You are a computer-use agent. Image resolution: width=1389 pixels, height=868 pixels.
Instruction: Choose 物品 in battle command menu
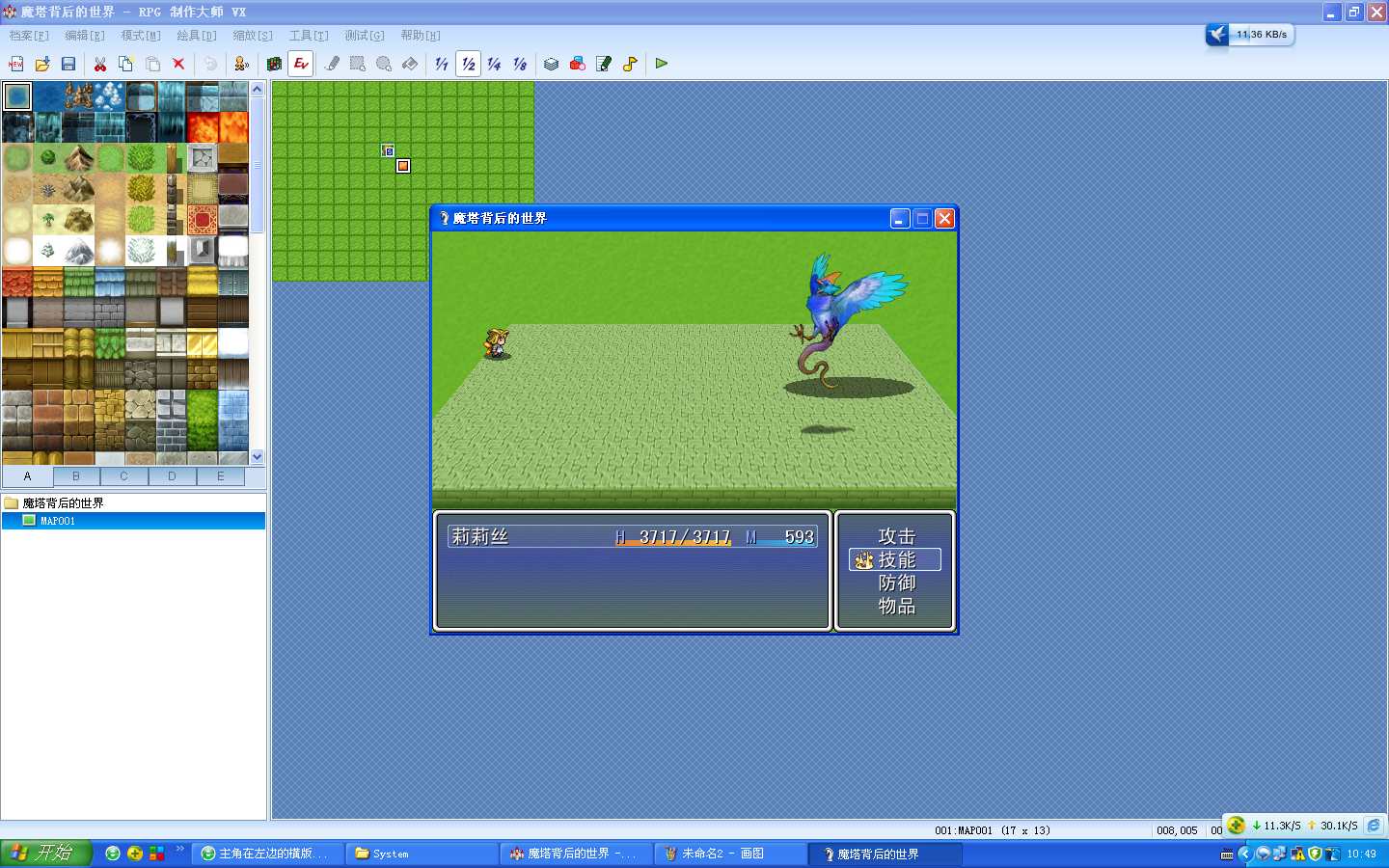pos(896,606)
